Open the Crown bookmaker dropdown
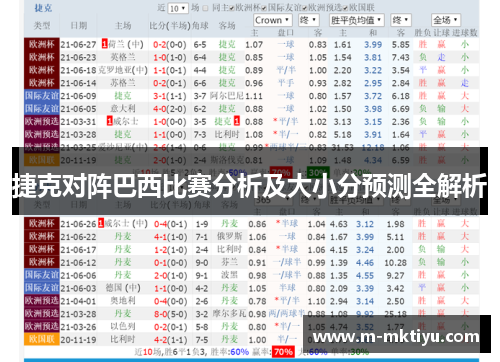The height and width of the screenshot is (362, 500). pos(273,20)
